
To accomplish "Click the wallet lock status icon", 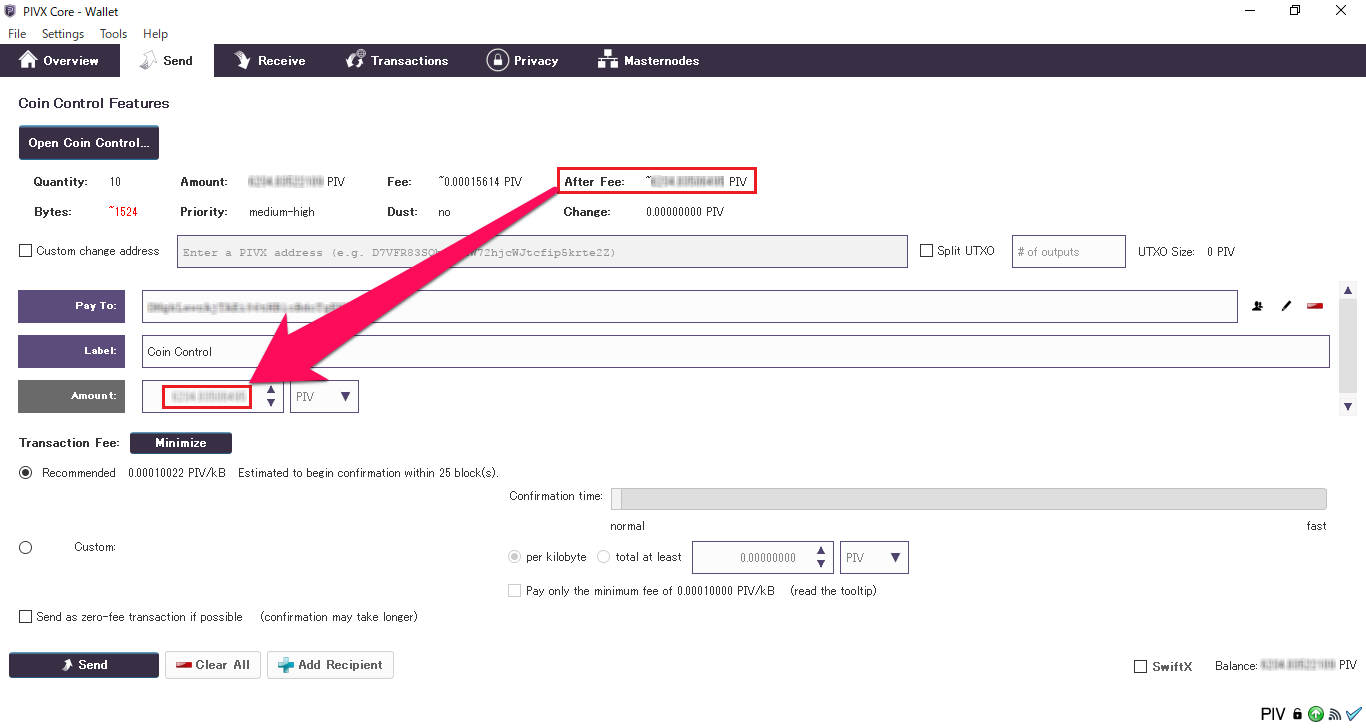I will coord(1297,714).
